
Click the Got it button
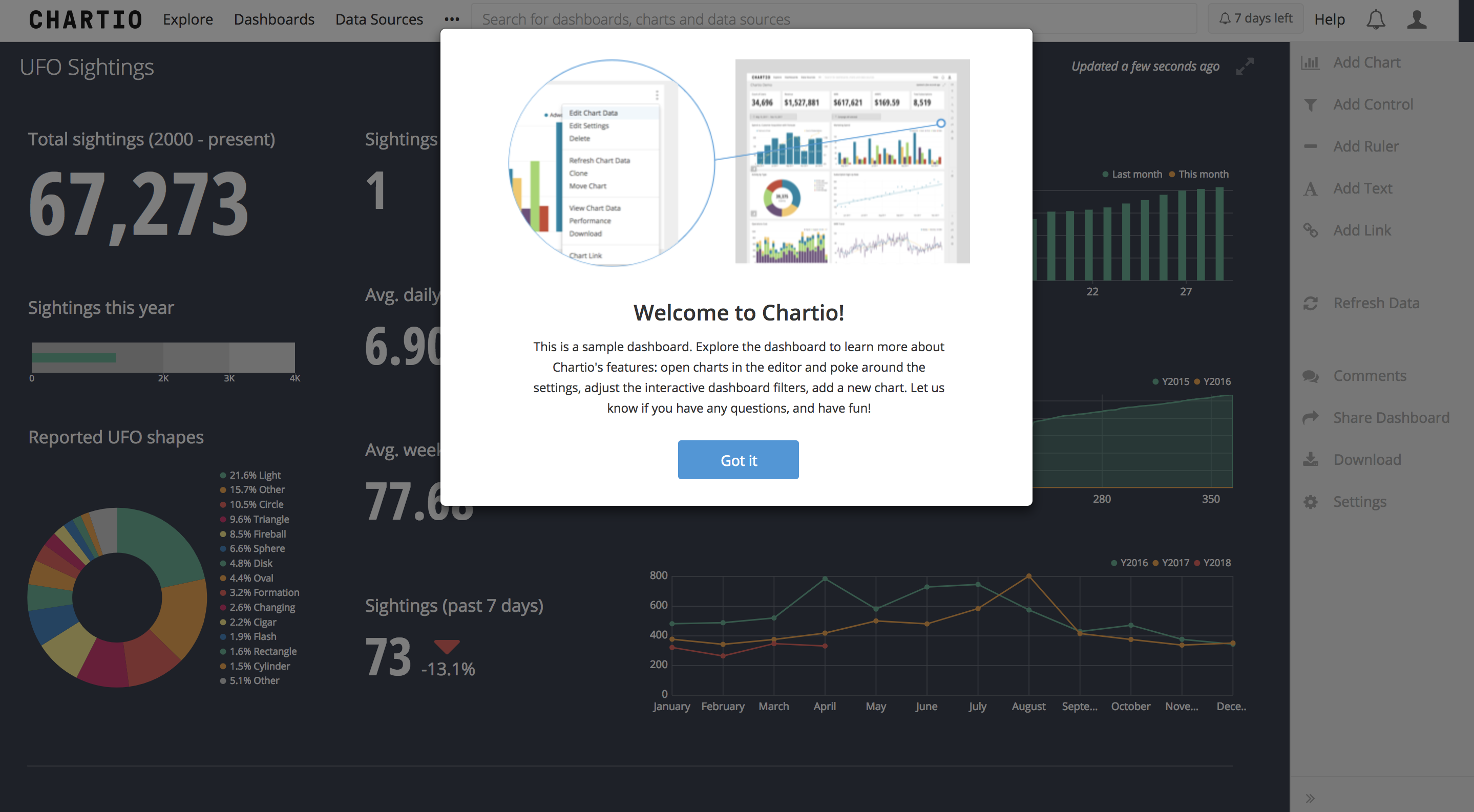[738, 459]
